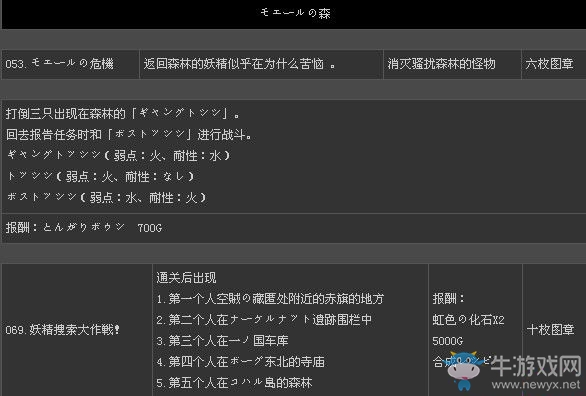Click the トツシシ line with 耐性：なし

tap(100, 176)
